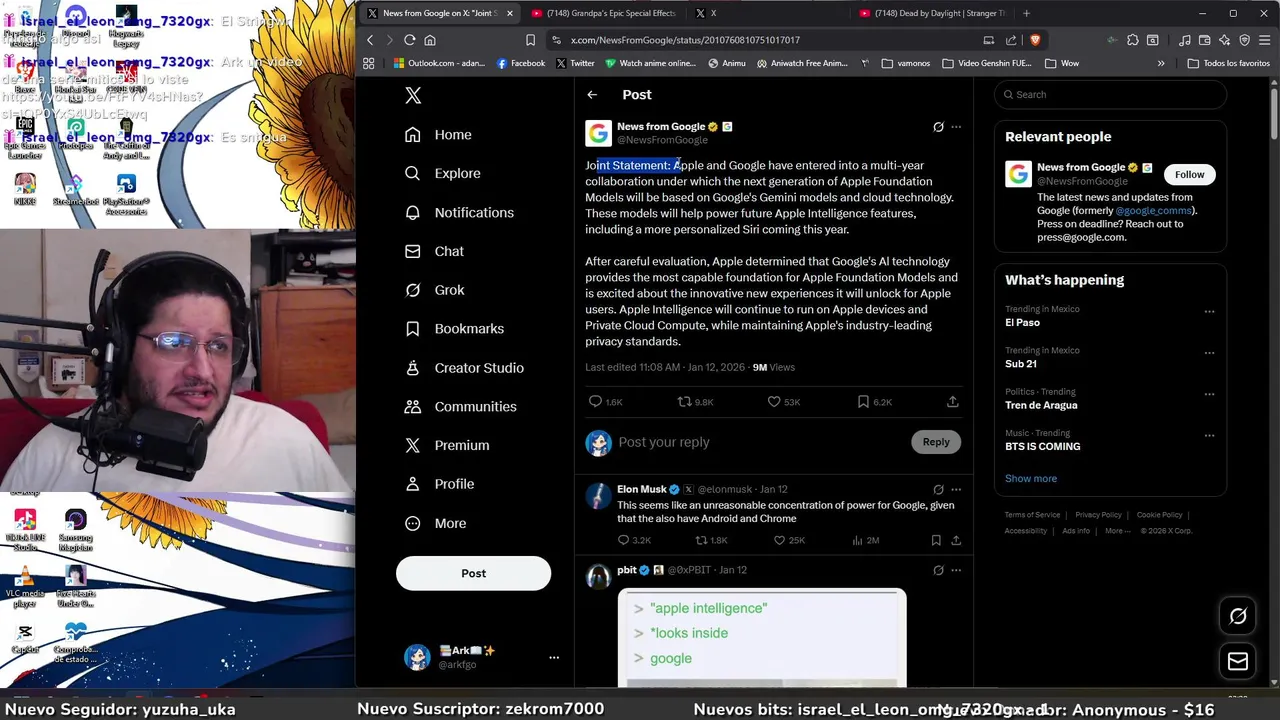Go back using the Post arrow
Image resolution: width=1280 pixels, height=720 pixels.
click(x=592, y=95)
